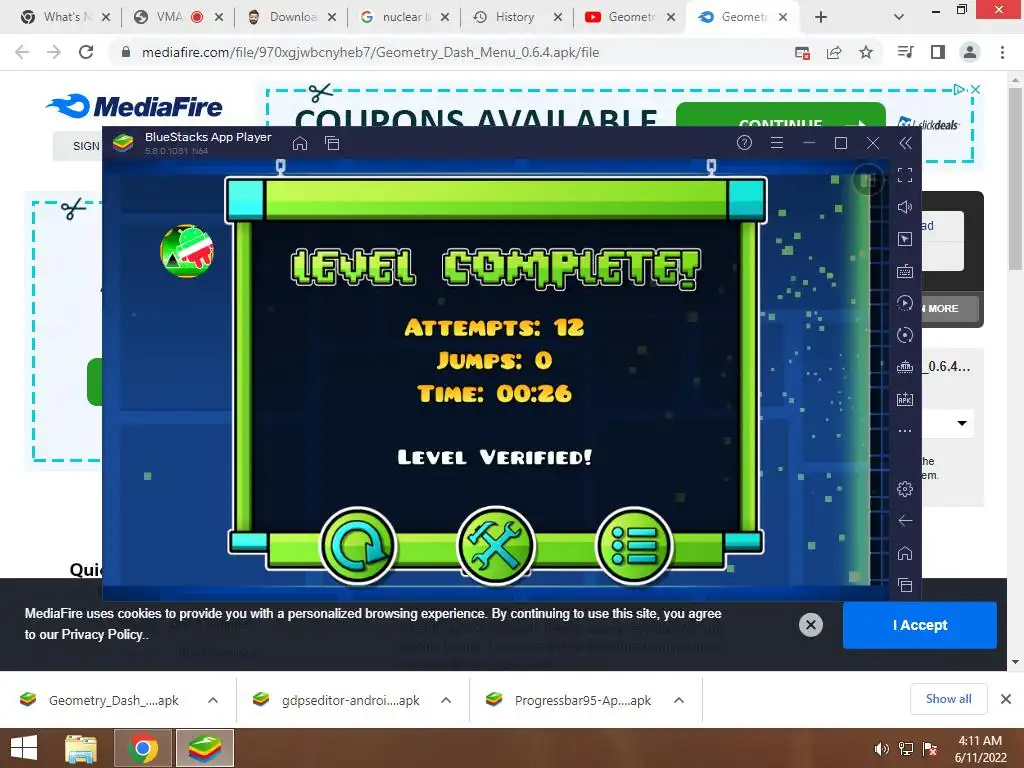Open Chrome media controls icon
Screen dimensions: 1024x768
[x=905, y=52]
